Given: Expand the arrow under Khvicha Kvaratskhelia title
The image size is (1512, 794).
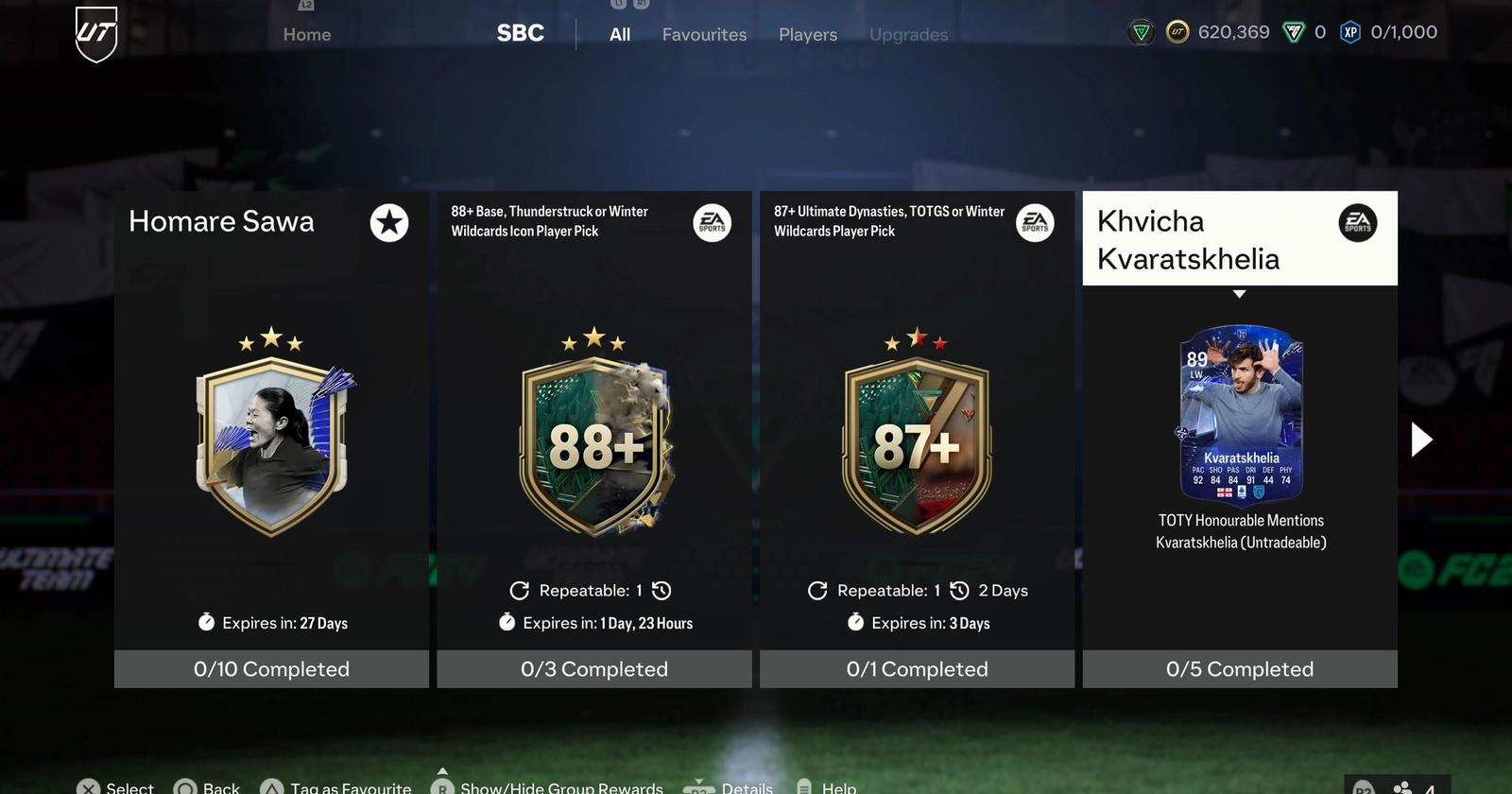Looking at the screenshot, I should [1240, 294].
